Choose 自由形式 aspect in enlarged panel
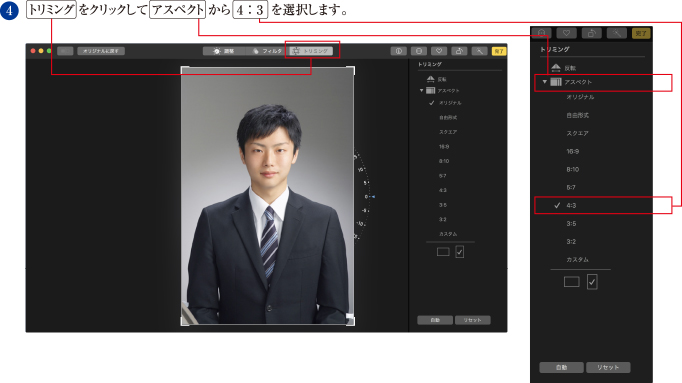This screenshot has width=682, height=383. 578,115
